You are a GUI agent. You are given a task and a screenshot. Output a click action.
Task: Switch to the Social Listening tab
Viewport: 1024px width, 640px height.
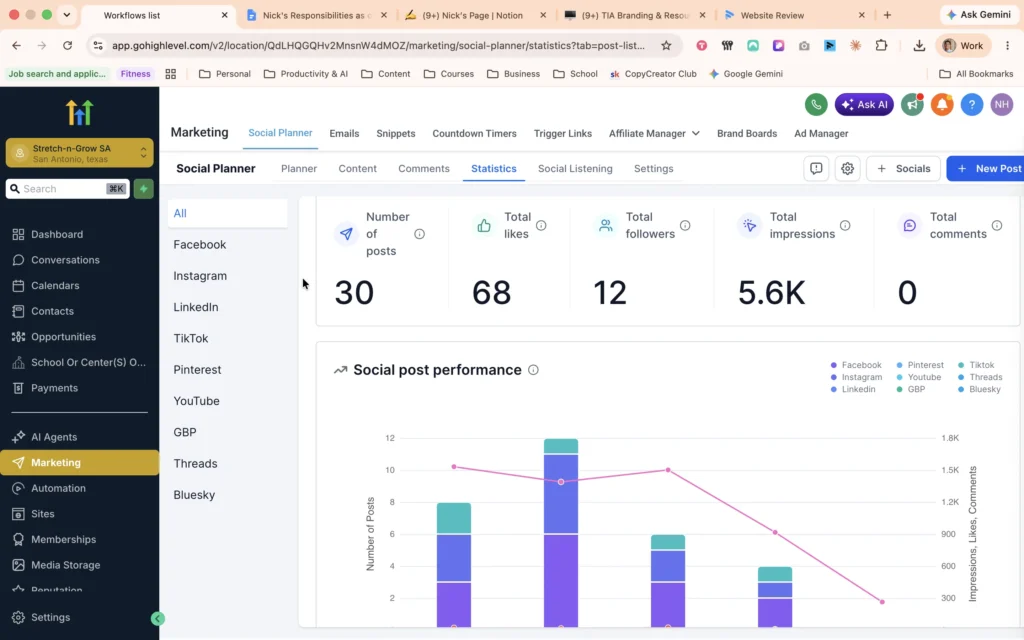575,168
